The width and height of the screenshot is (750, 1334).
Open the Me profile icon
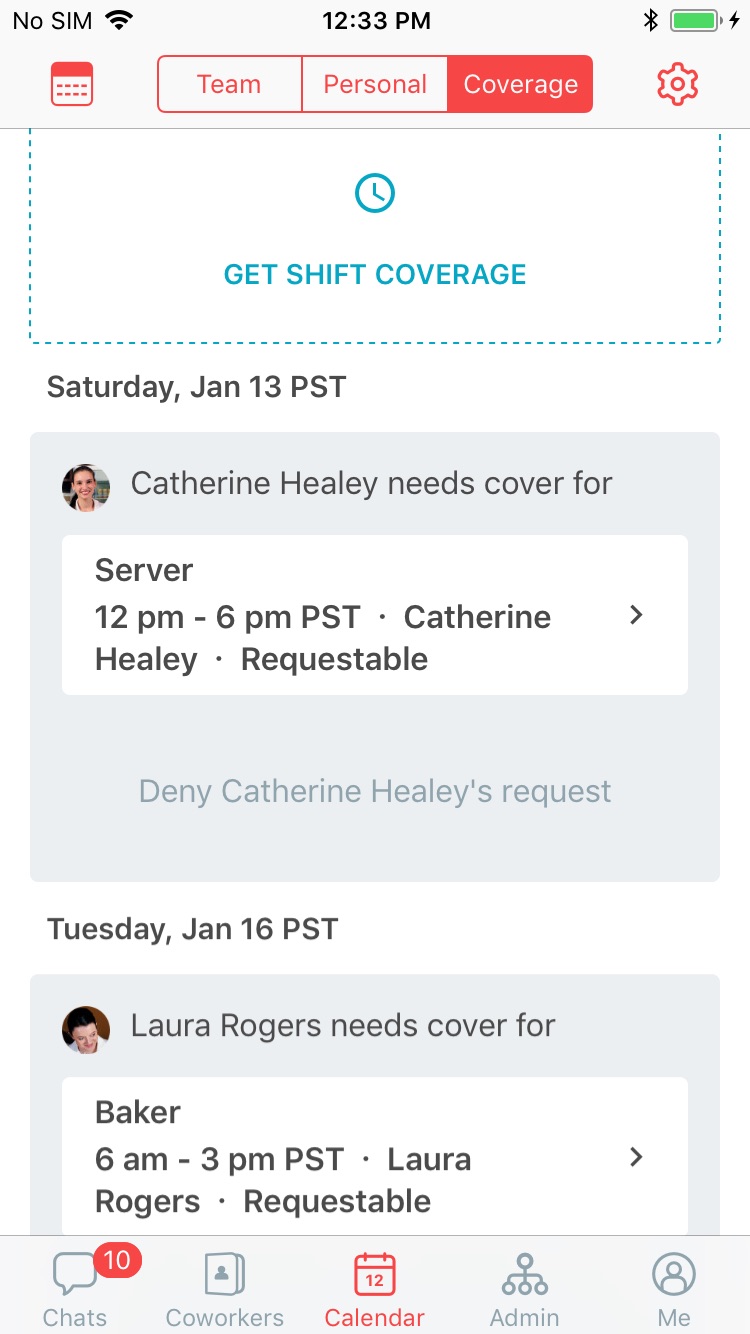pos(674,1275)
